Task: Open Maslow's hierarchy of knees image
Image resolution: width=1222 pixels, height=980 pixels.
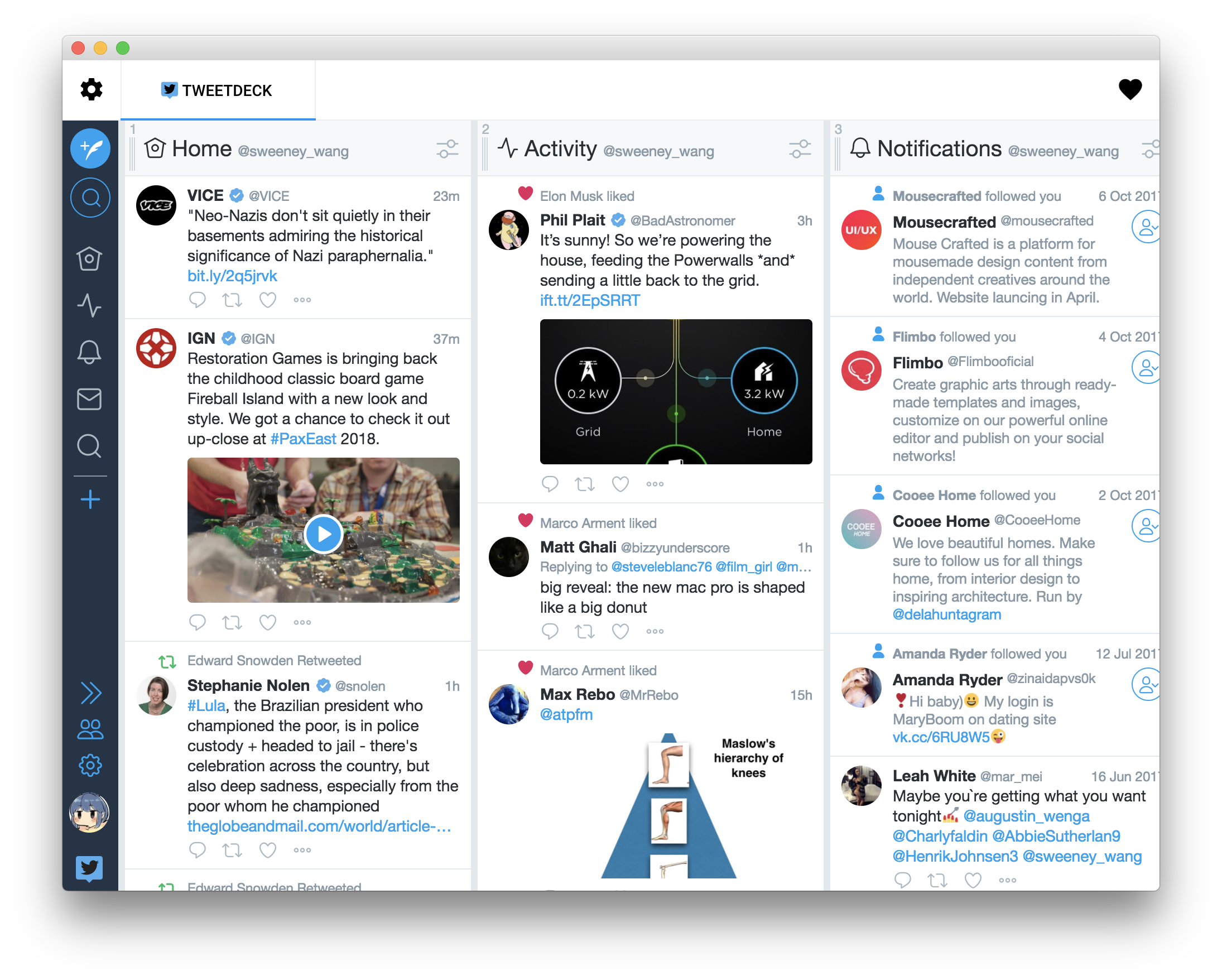Action: pos(676,806)
